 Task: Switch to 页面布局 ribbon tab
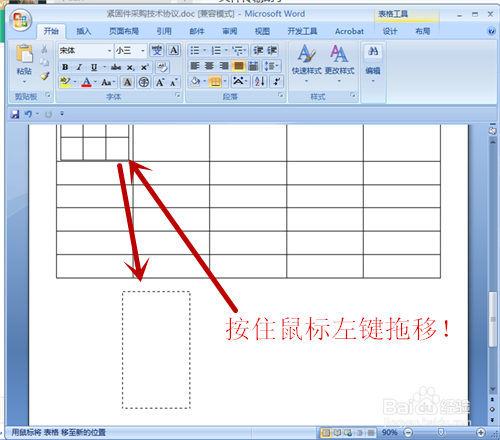124,31
